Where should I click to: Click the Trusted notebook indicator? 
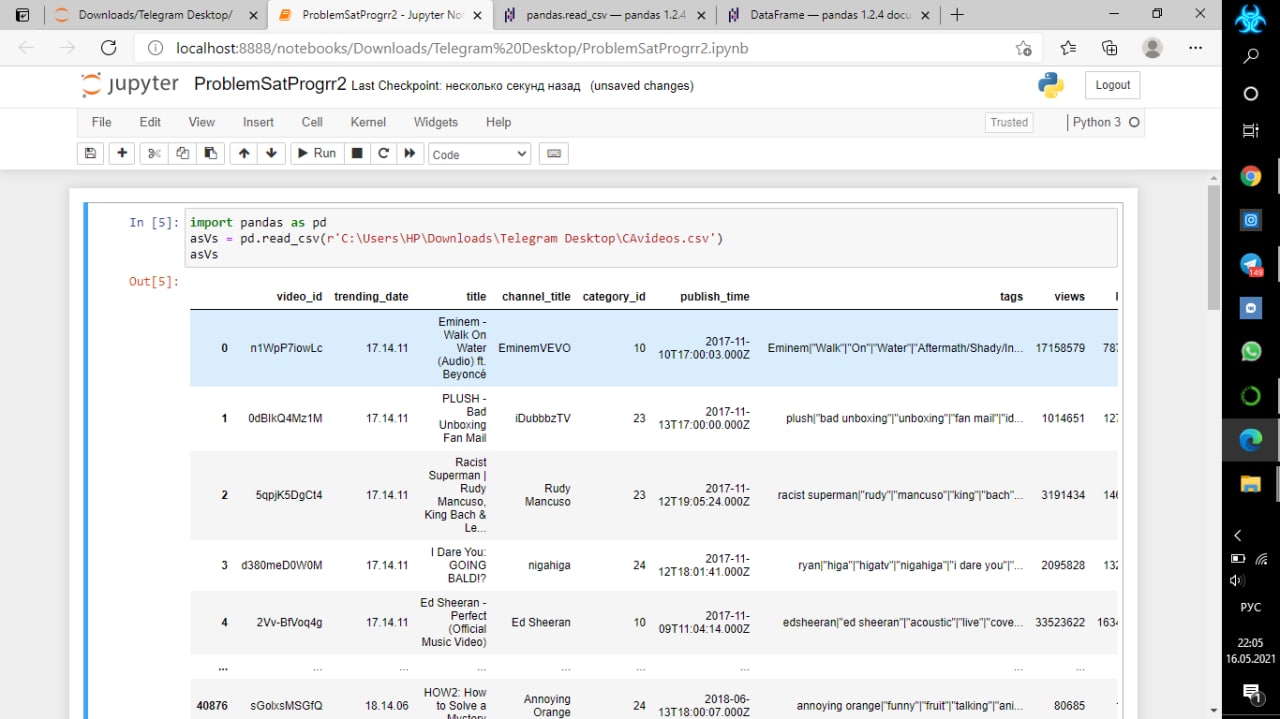[1009, 122]
